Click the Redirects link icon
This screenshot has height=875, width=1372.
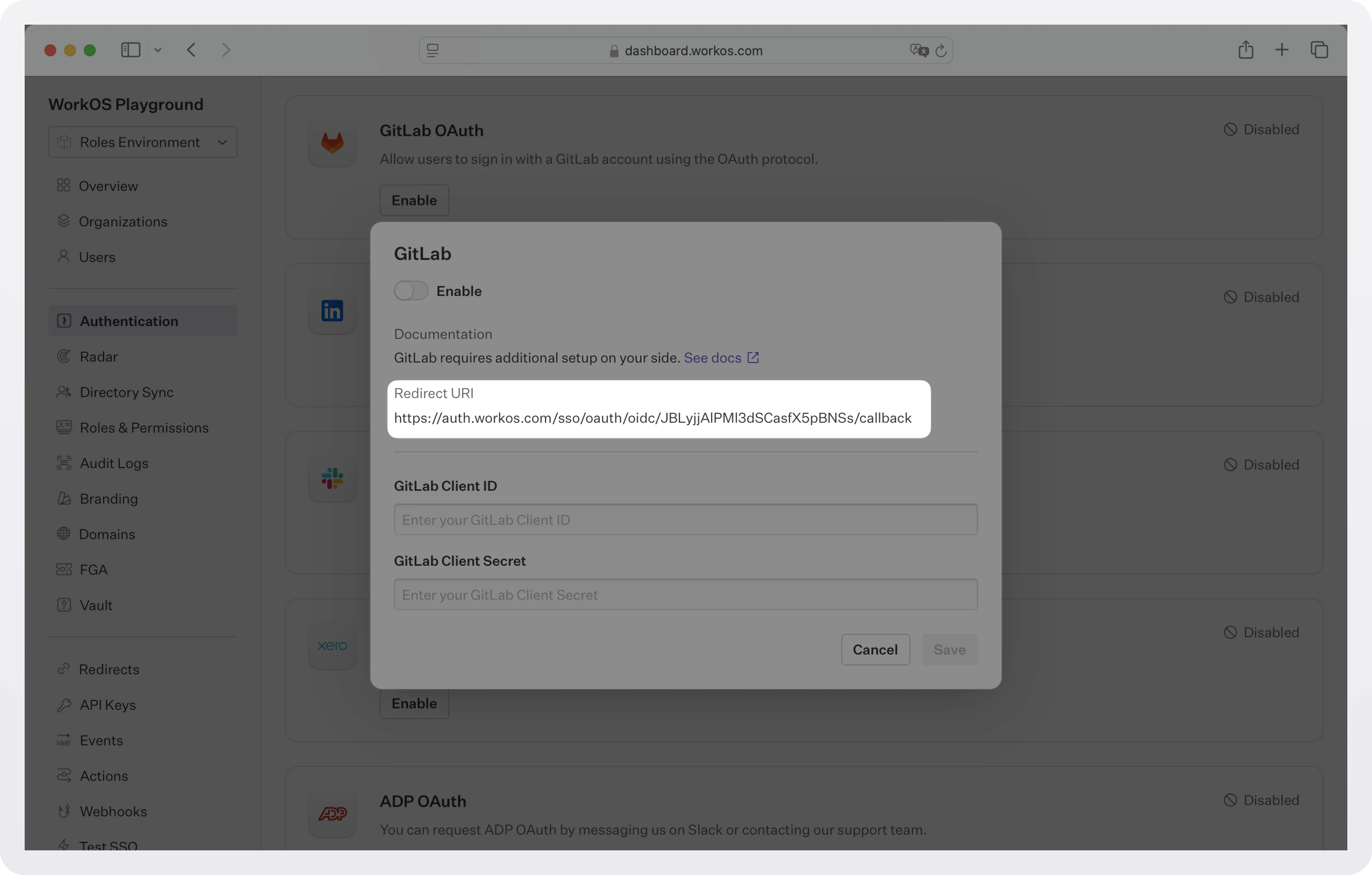63,669
